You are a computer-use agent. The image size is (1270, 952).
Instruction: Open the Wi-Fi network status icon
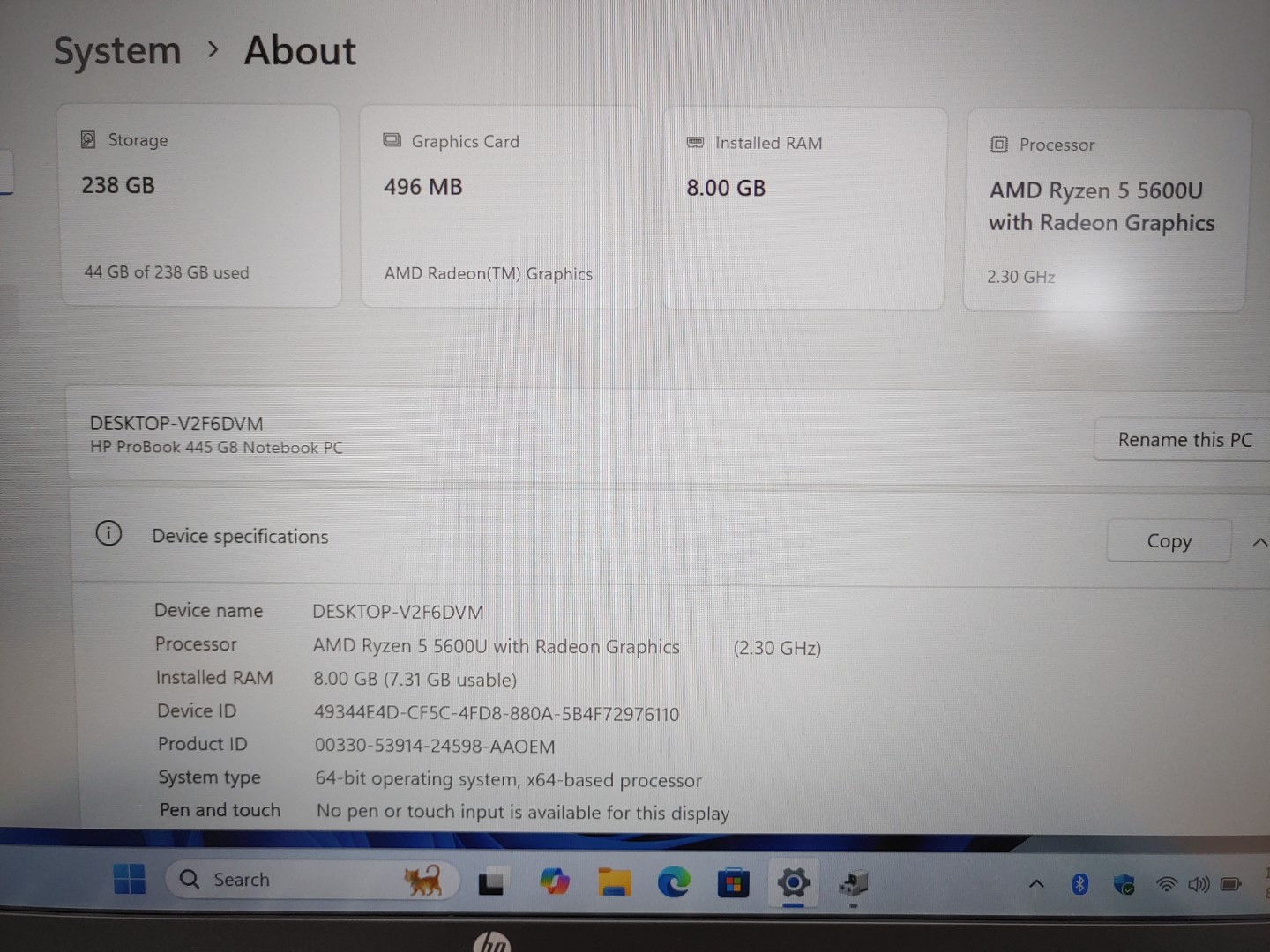click(x=1166, y=884)
